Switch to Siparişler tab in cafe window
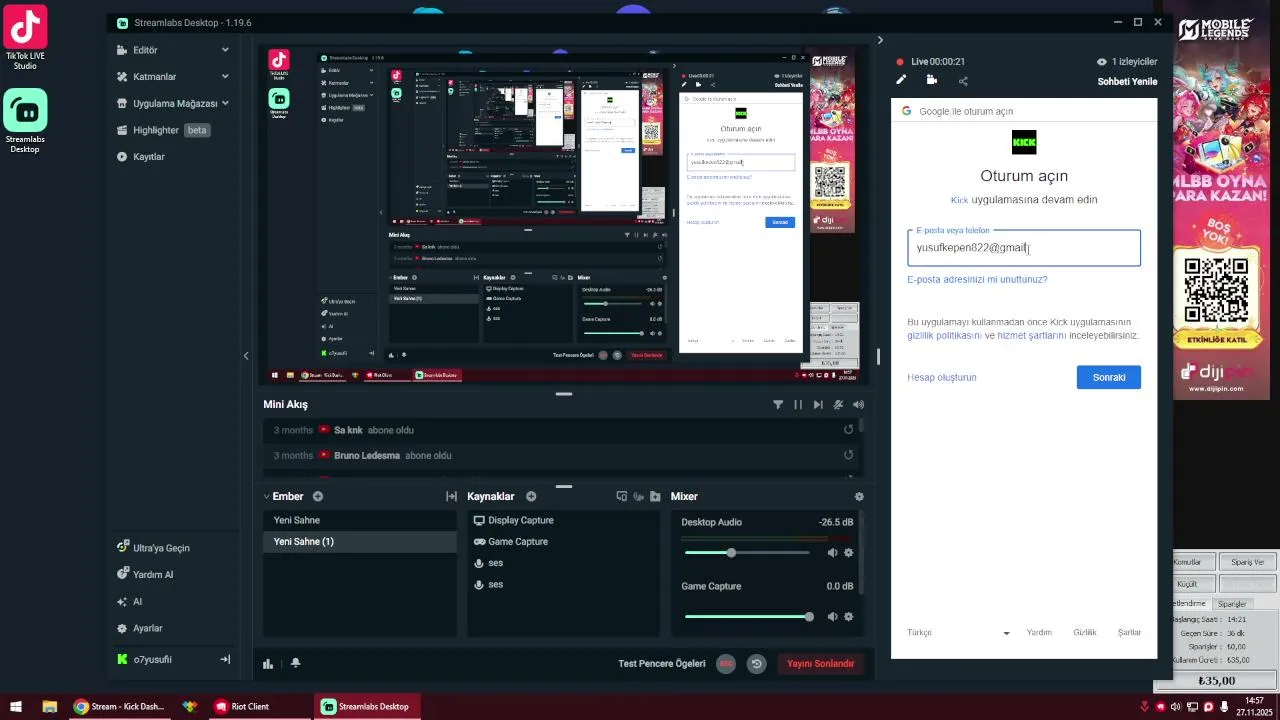This screenshot has width=1280, height=720. 1232,604
